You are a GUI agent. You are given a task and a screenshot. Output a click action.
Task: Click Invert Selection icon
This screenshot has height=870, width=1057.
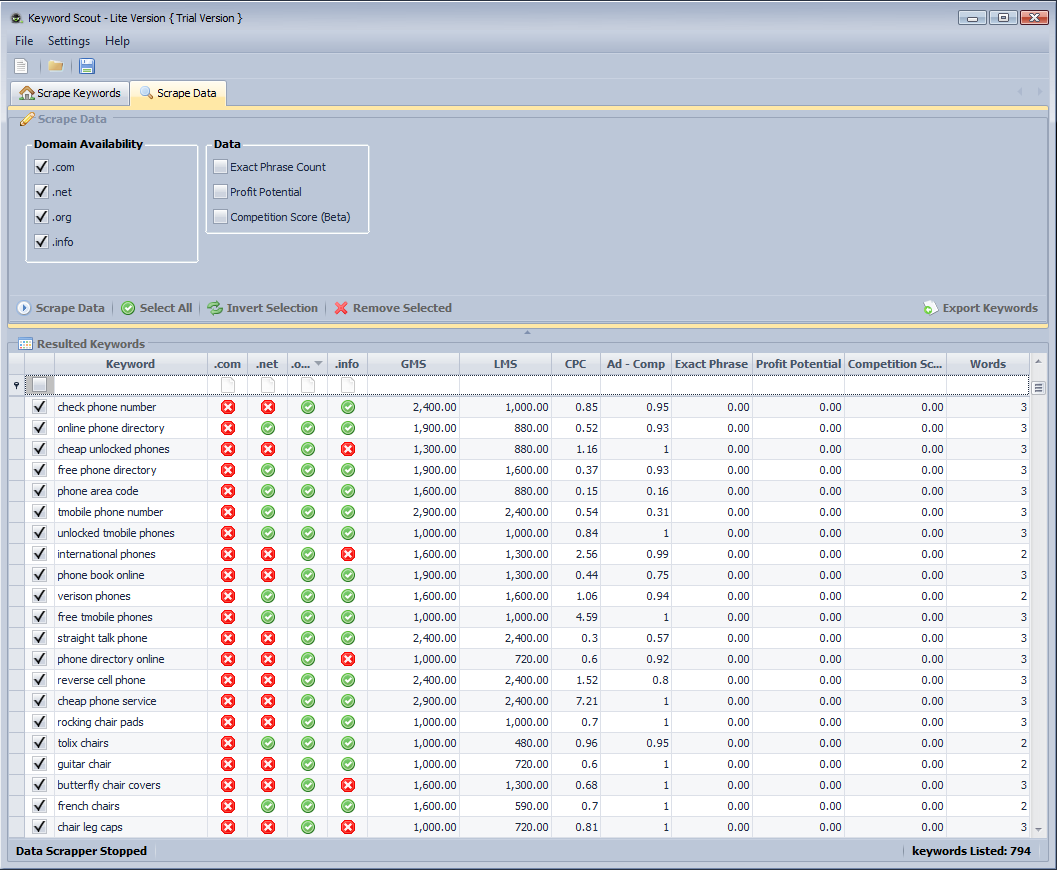click(215, 308)
